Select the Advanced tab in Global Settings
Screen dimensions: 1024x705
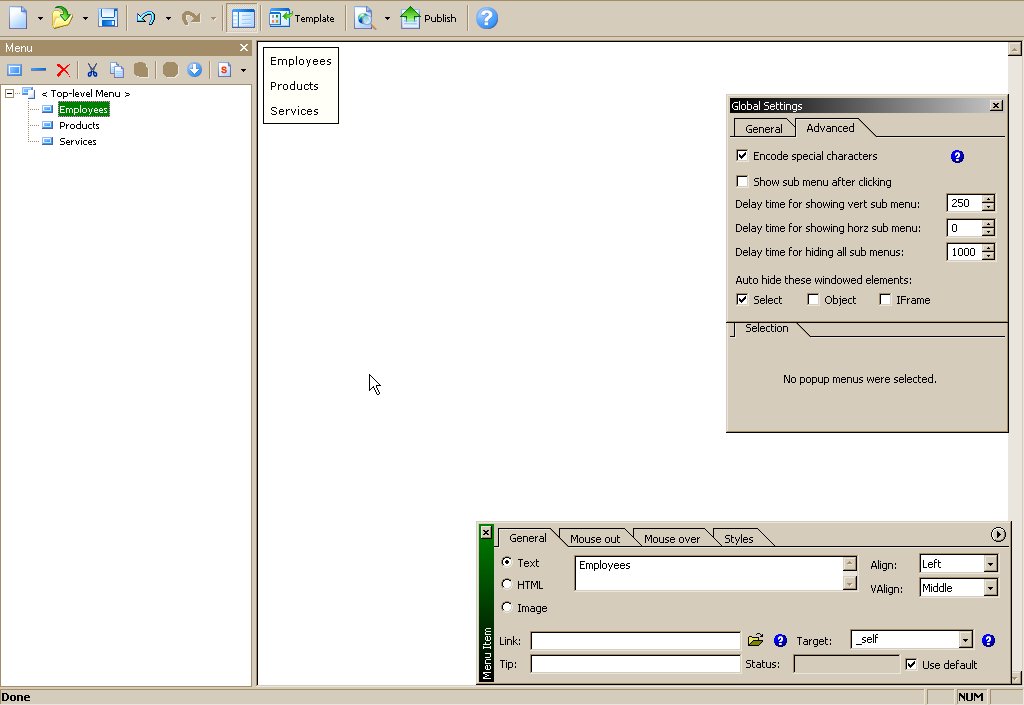tap(829, 128)
